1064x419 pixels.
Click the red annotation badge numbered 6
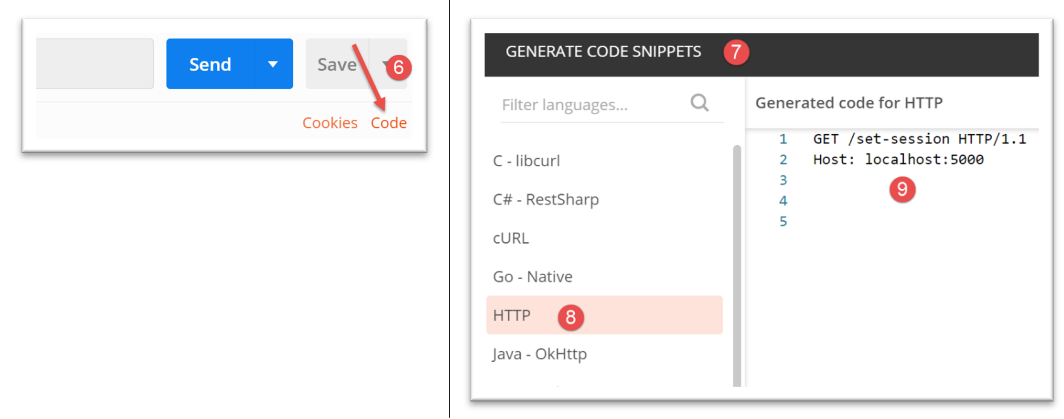click(398, 68)
